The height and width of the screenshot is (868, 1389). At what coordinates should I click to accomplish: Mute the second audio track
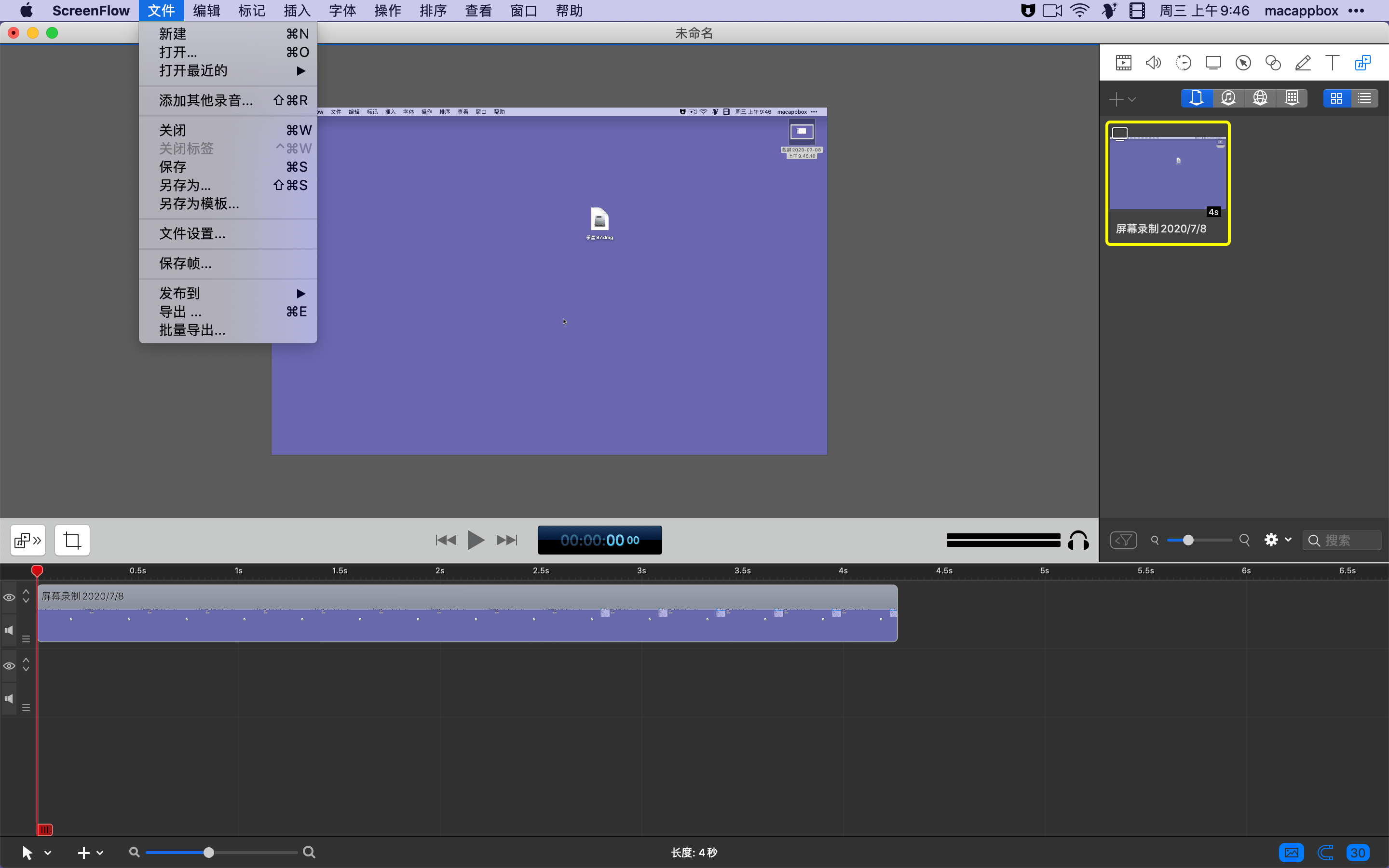(x=9, y=698)
